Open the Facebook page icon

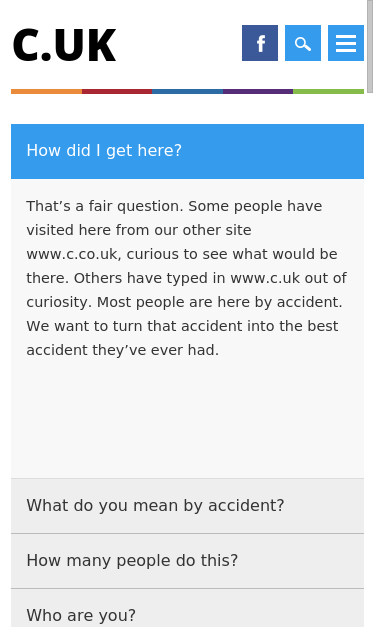click(260, 43)
